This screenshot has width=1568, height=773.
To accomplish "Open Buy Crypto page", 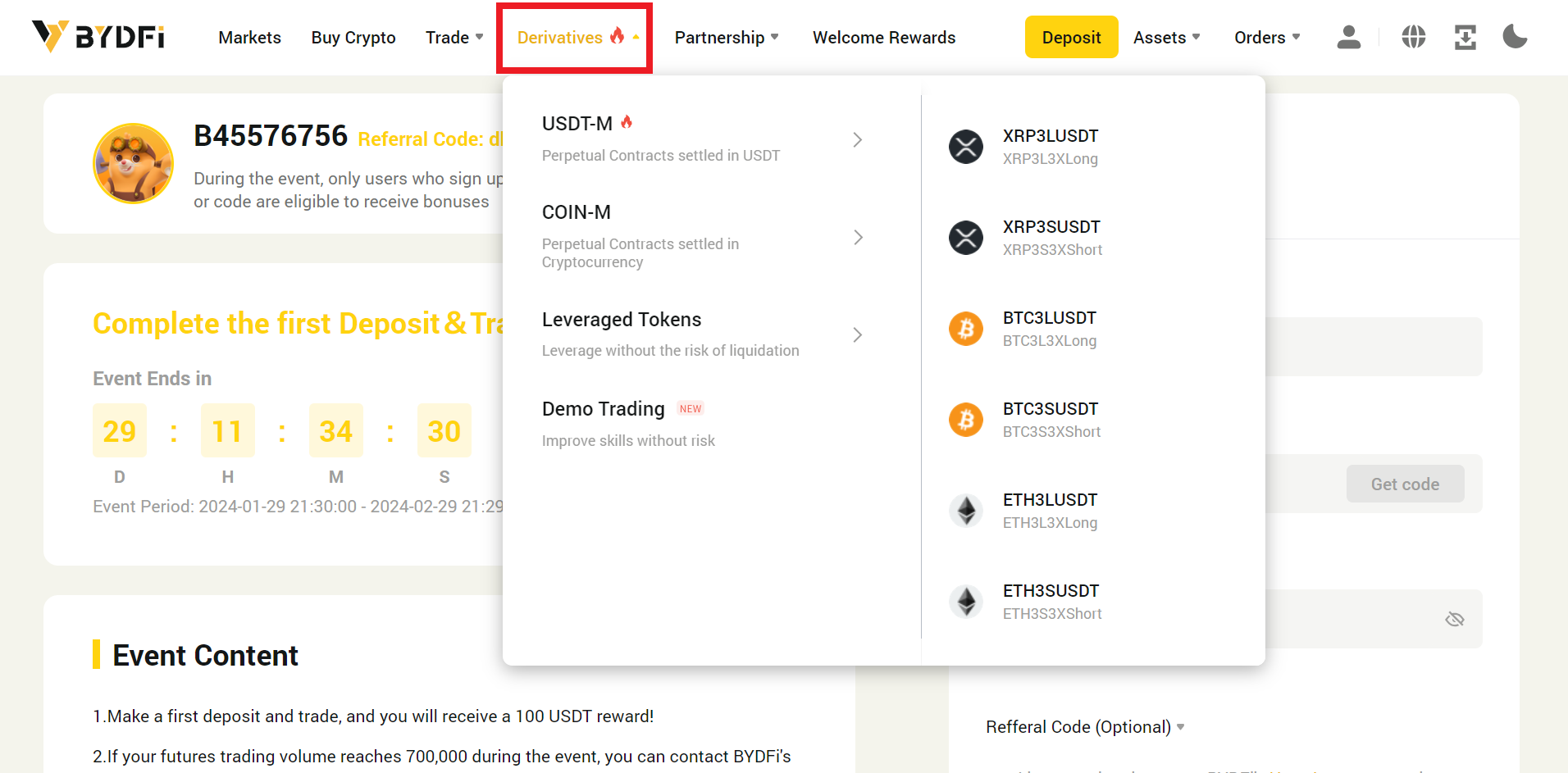I will coord(353,38).
